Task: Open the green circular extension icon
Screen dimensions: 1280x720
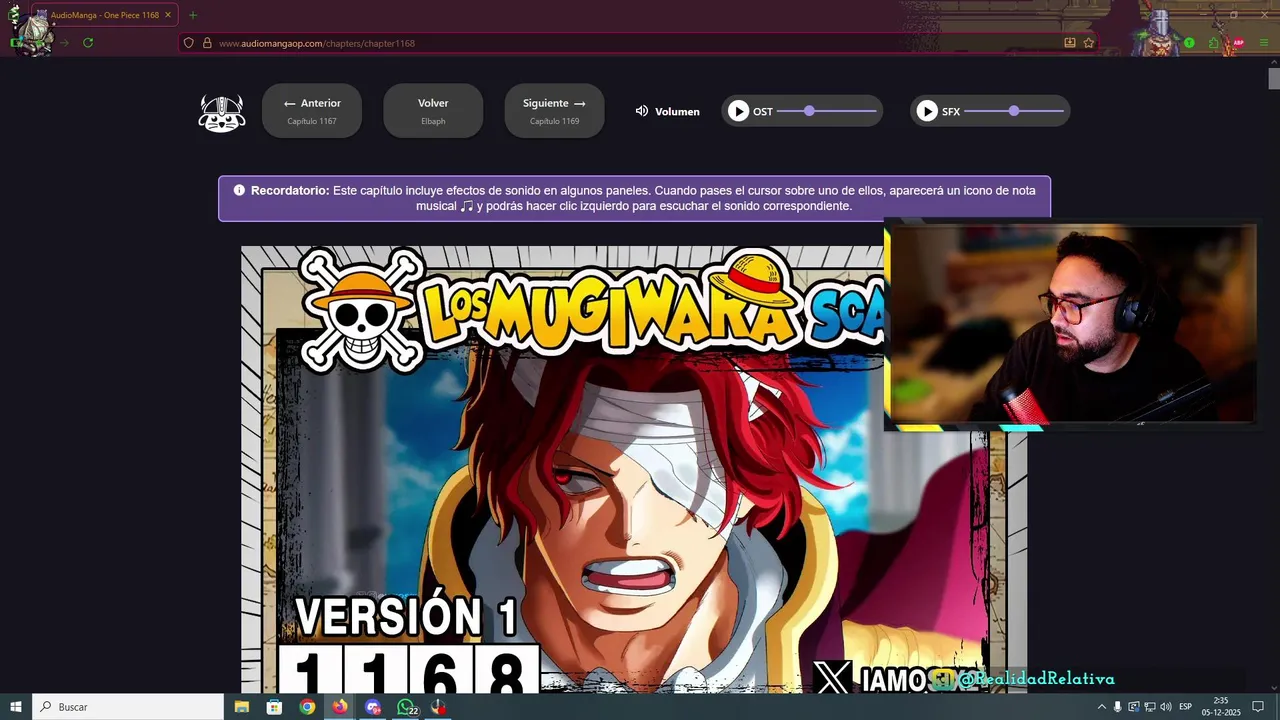Action: click(1189, 43)
